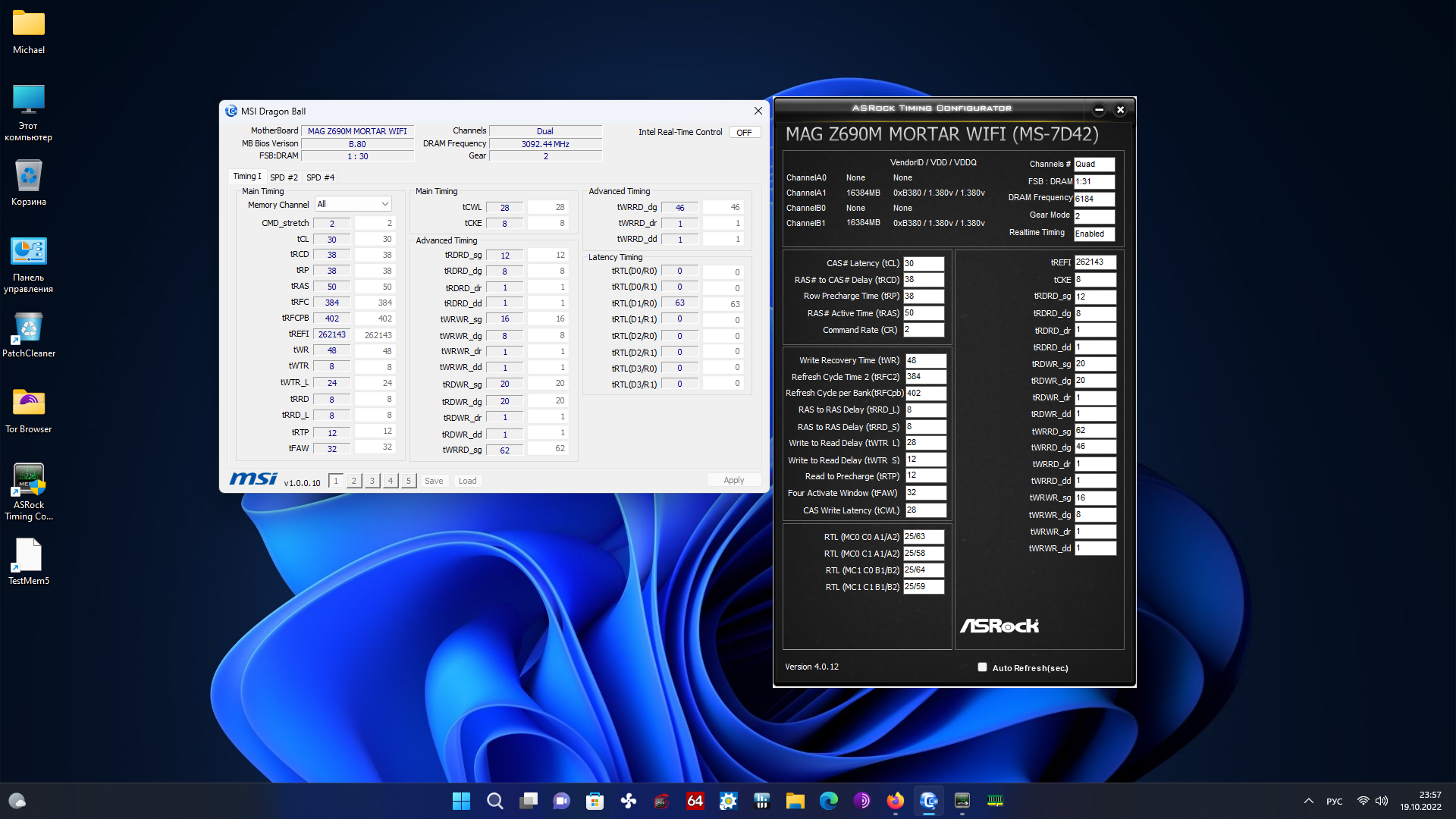Open Microsoft Edge from the taskbar
Screen dimensions: 1456x819
(828, 801)
